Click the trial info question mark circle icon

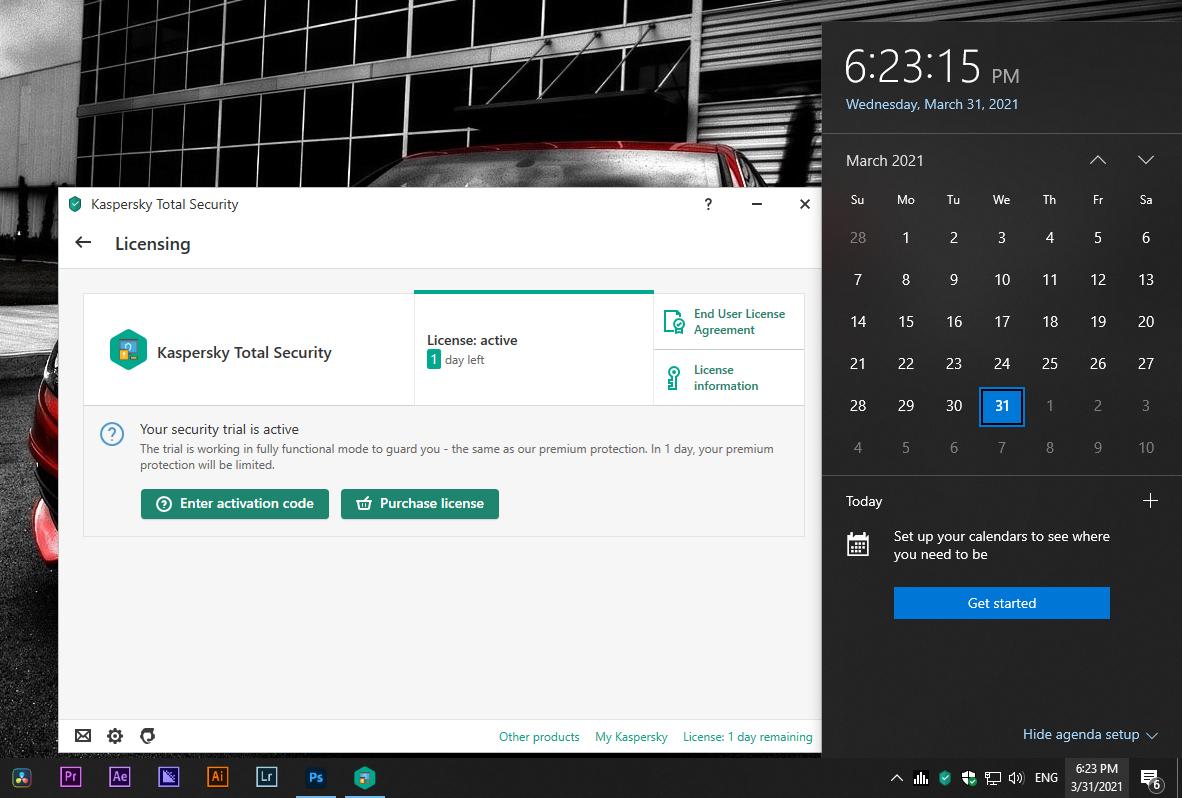point(112,434)
